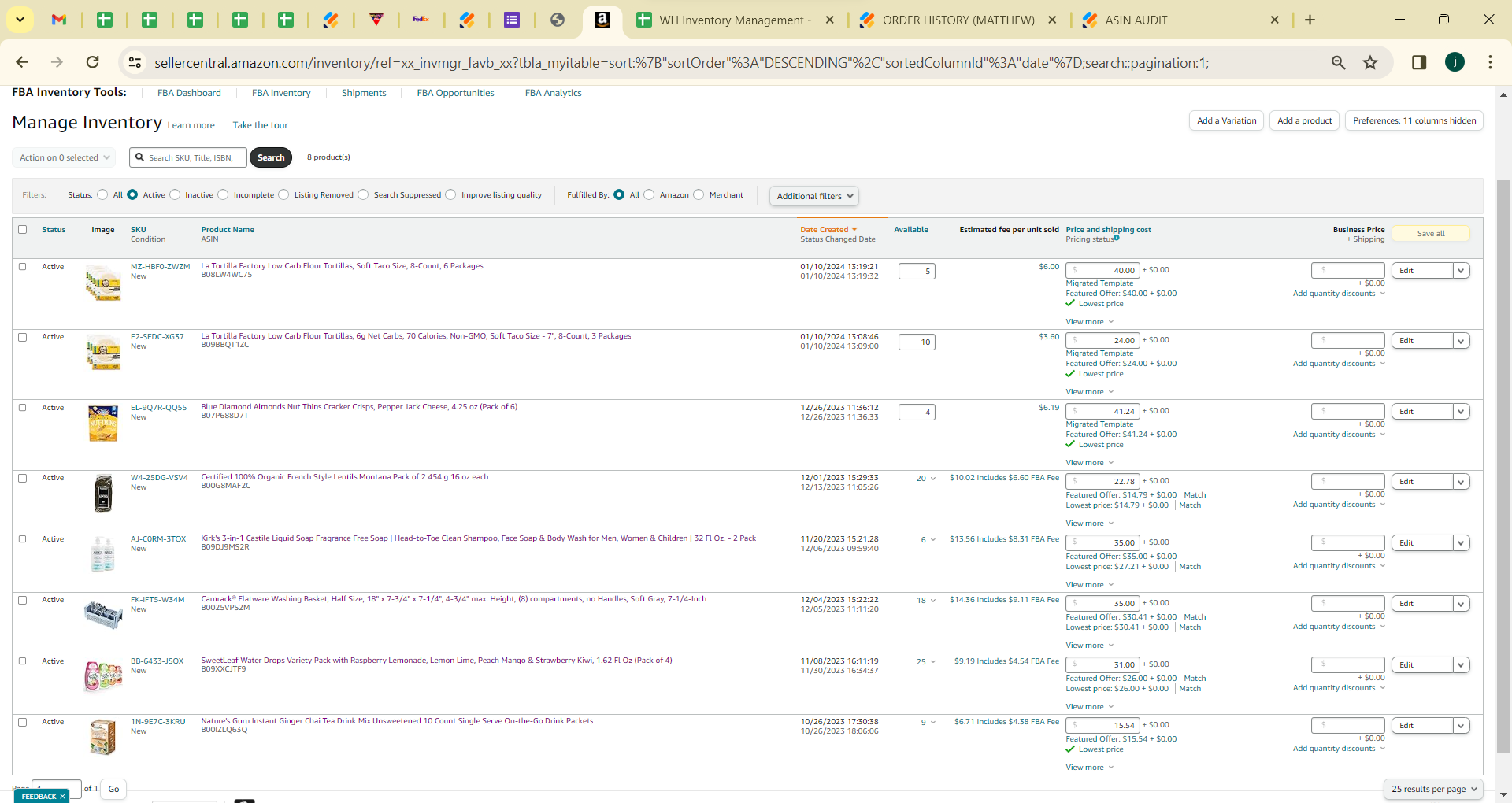
Task: Reload the current page
Action: pyautogui.click(x=93, y=62)
